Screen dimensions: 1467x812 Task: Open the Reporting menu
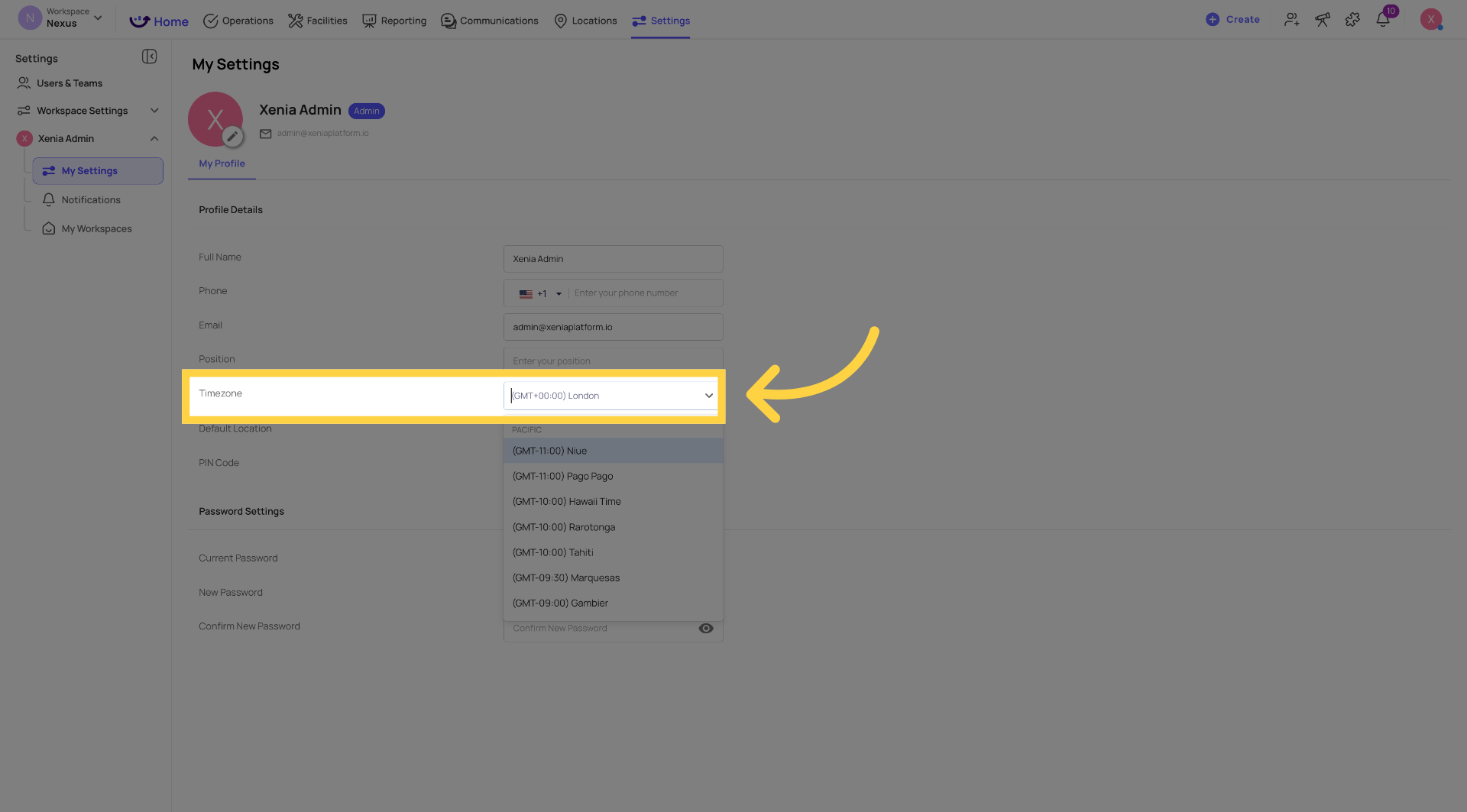(x=394, y=21)
